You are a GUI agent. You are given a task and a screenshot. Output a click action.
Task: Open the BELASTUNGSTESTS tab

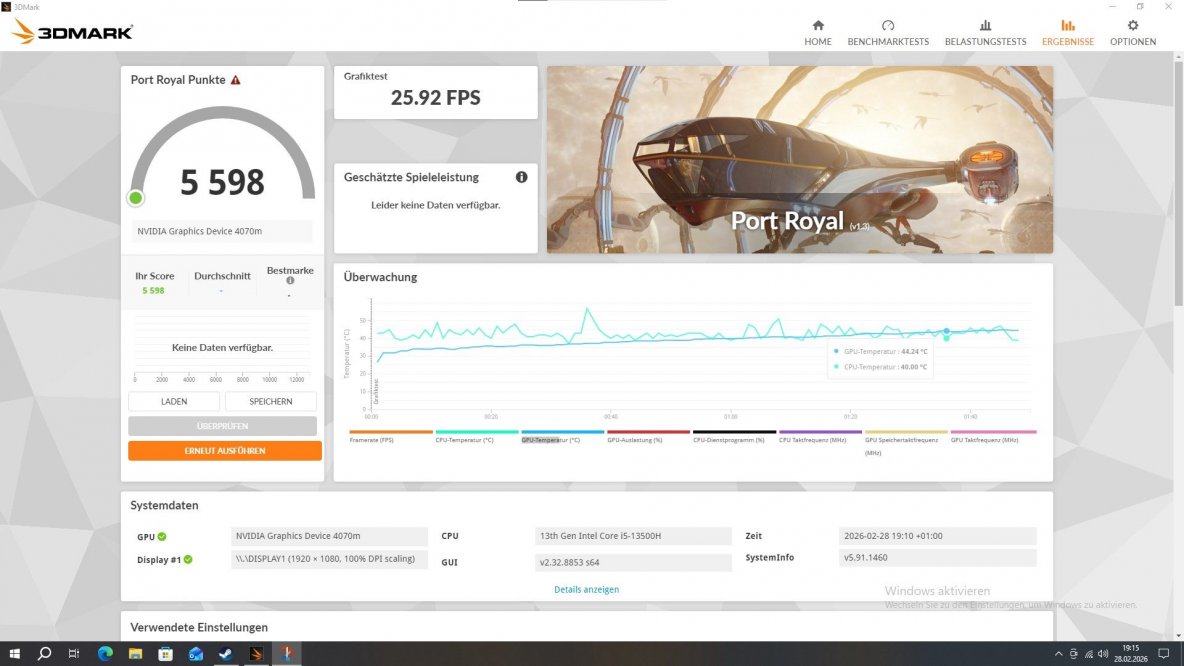pyautogui.click(x=985, y=33)
